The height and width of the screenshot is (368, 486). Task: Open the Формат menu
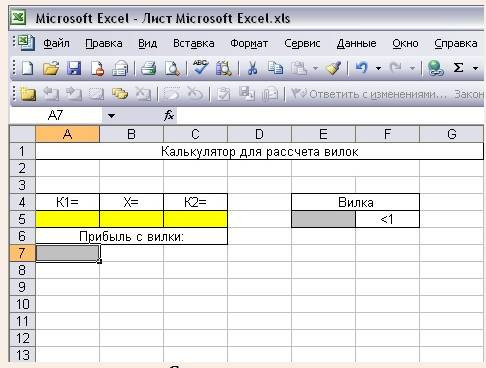point(249,43)
